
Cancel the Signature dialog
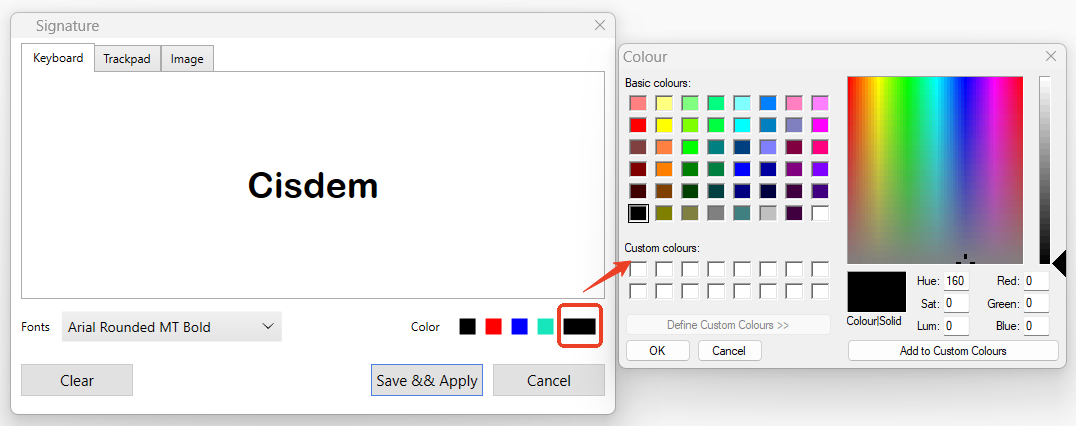(x=548, y=380)
